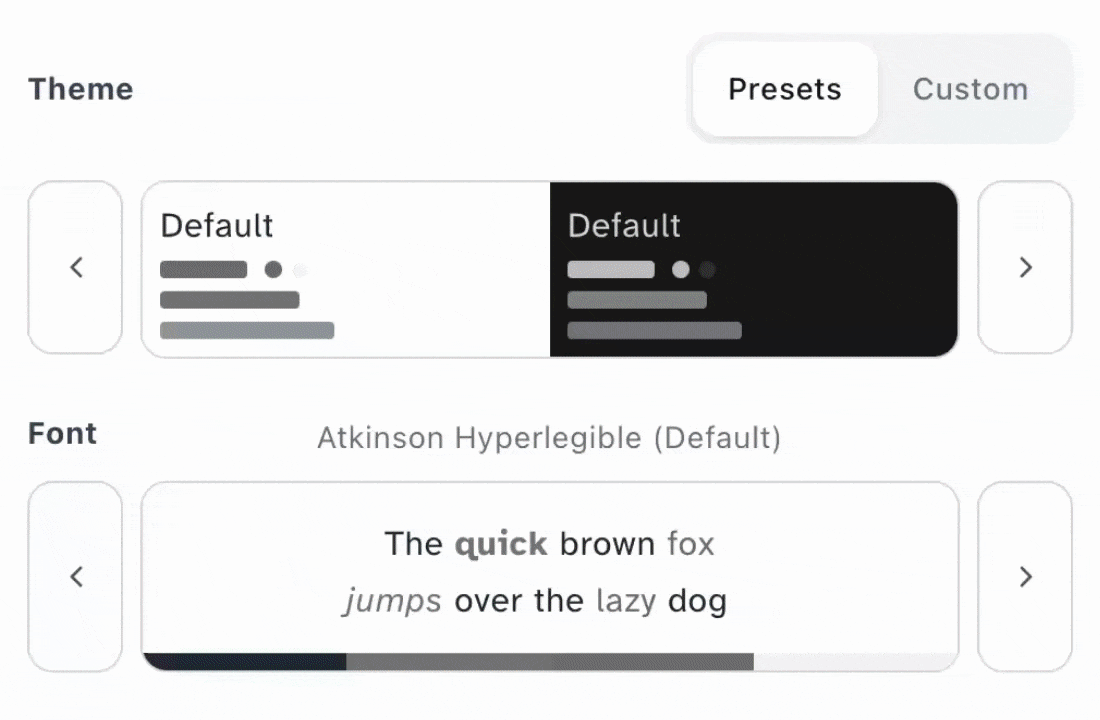1100x720 pixels.
Task: Switch to the next font
Action: pyautogui.click(x=1024, y=577)
